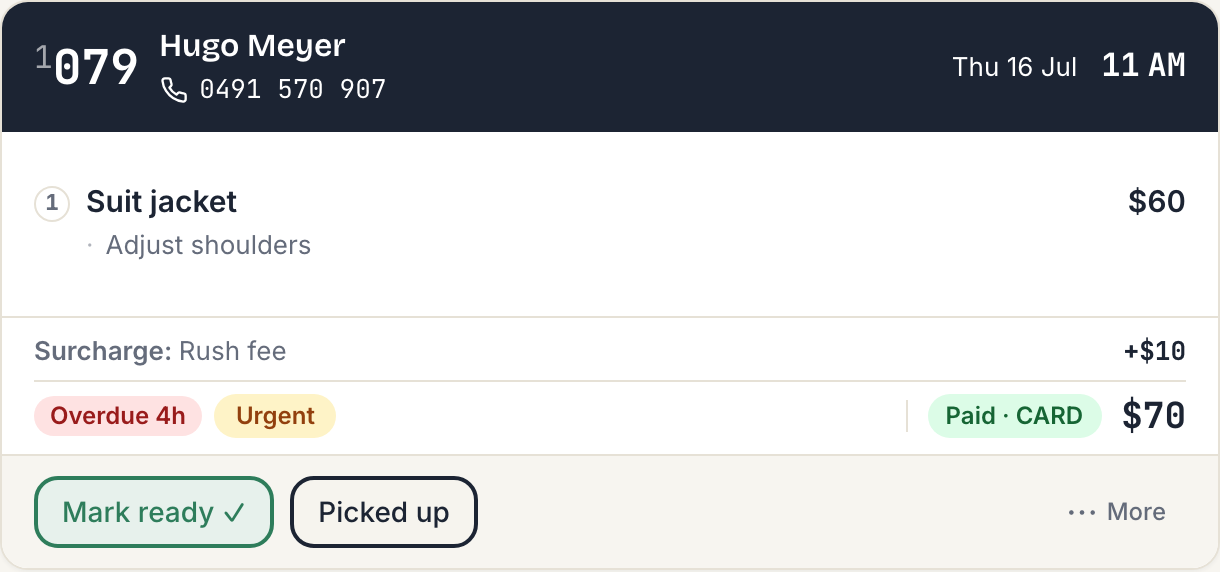Click customer name Hugo Meyer
The width and height of the screenshot is (1220, 572).
pos(253,46)
